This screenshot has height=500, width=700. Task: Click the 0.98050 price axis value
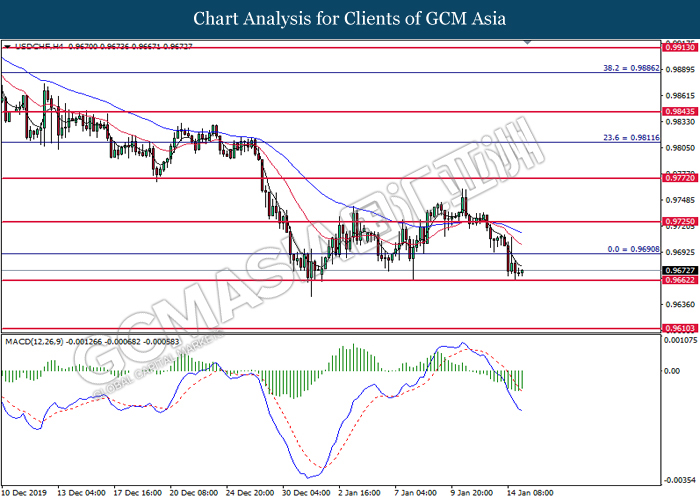tap(680, 148)
